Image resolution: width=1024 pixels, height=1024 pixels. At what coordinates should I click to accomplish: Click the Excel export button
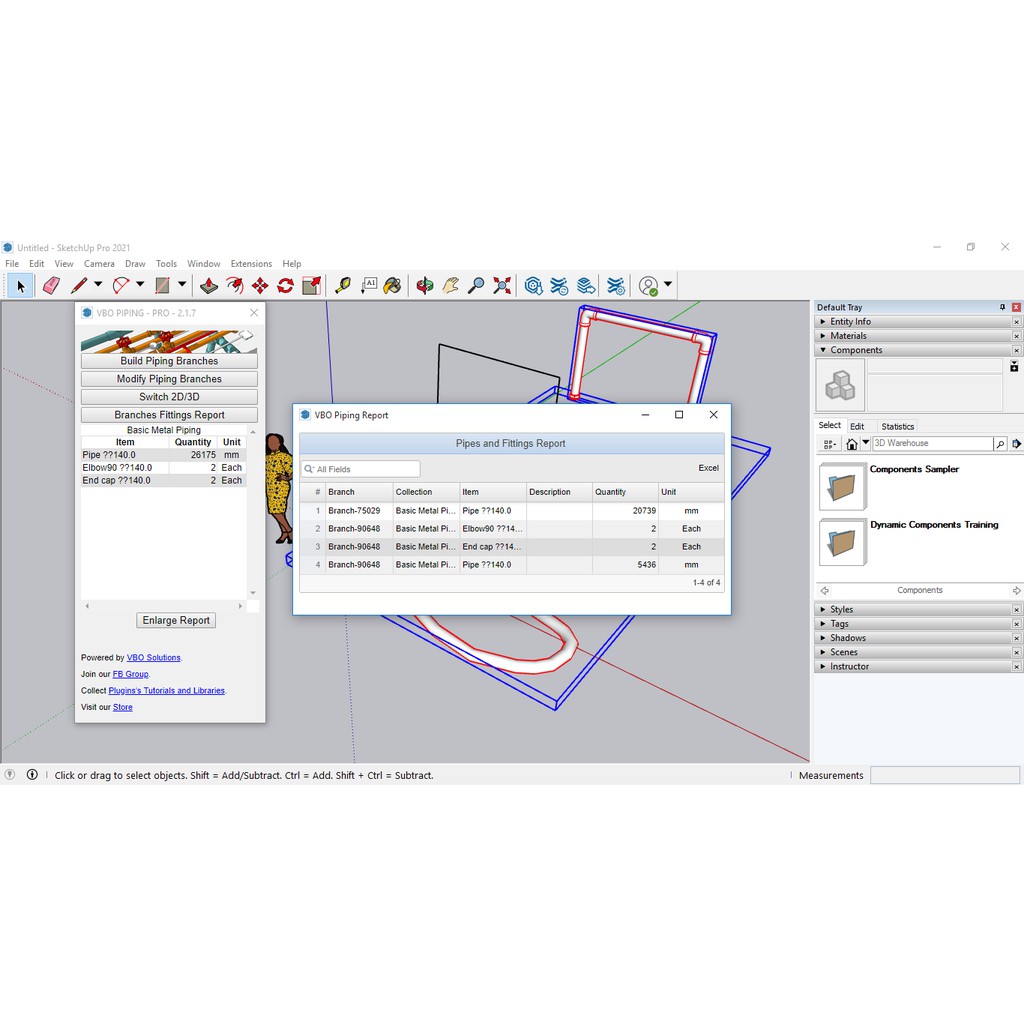pyautogui.click(x=708, y=468)
